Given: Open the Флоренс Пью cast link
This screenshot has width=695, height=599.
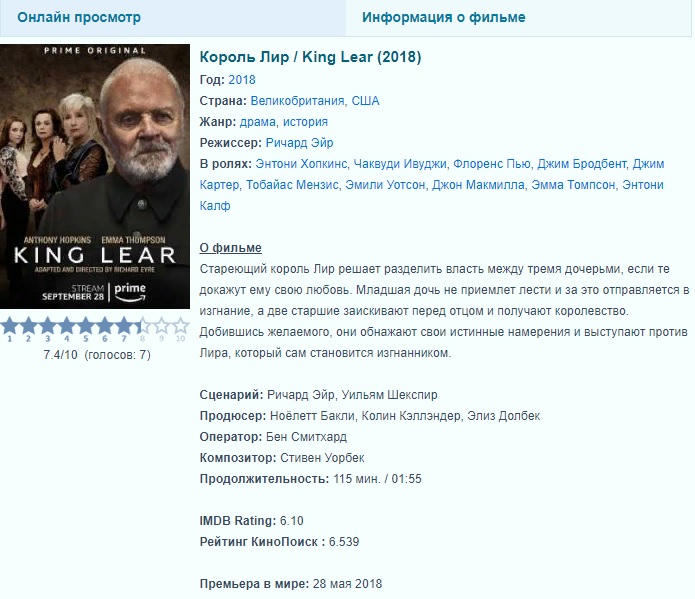Looking at the screenshot, I should 492,164.
